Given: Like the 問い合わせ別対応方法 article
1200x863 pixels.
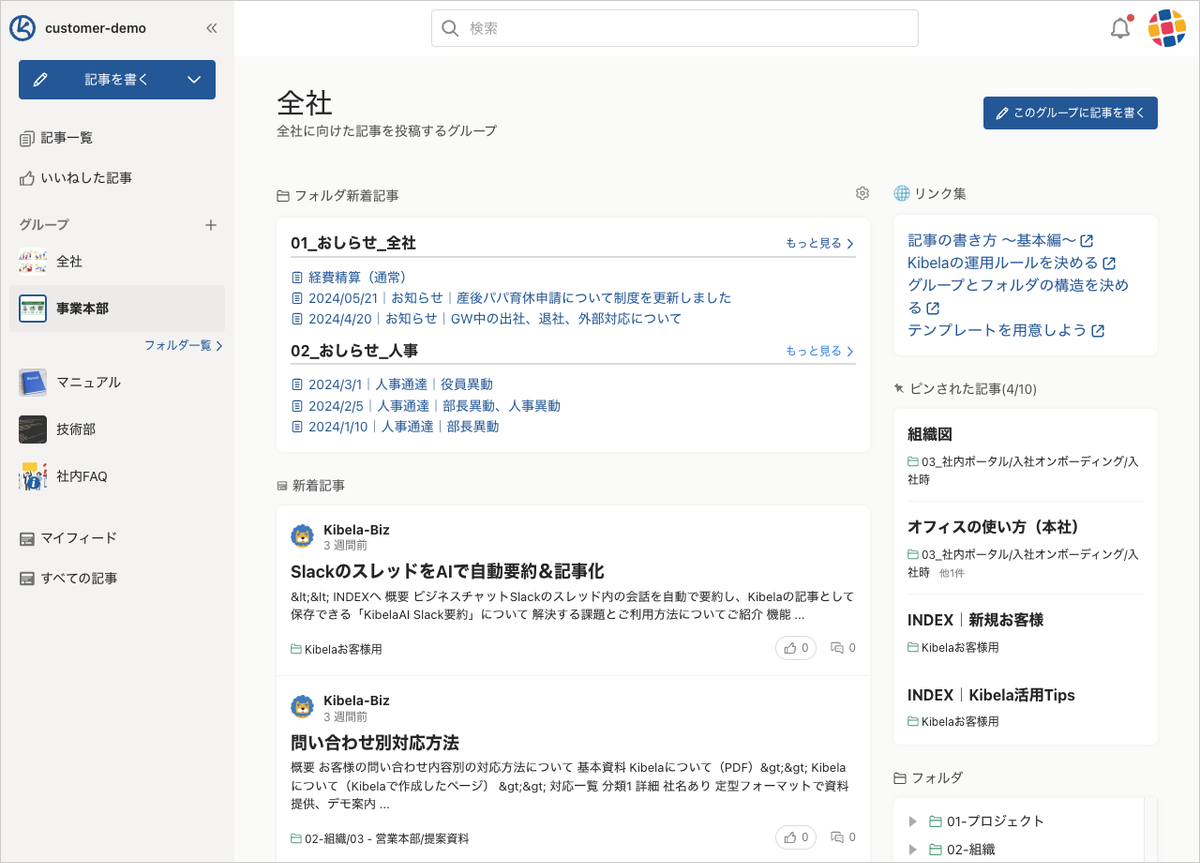Looking at the screenshot, I should pos(796,837).
